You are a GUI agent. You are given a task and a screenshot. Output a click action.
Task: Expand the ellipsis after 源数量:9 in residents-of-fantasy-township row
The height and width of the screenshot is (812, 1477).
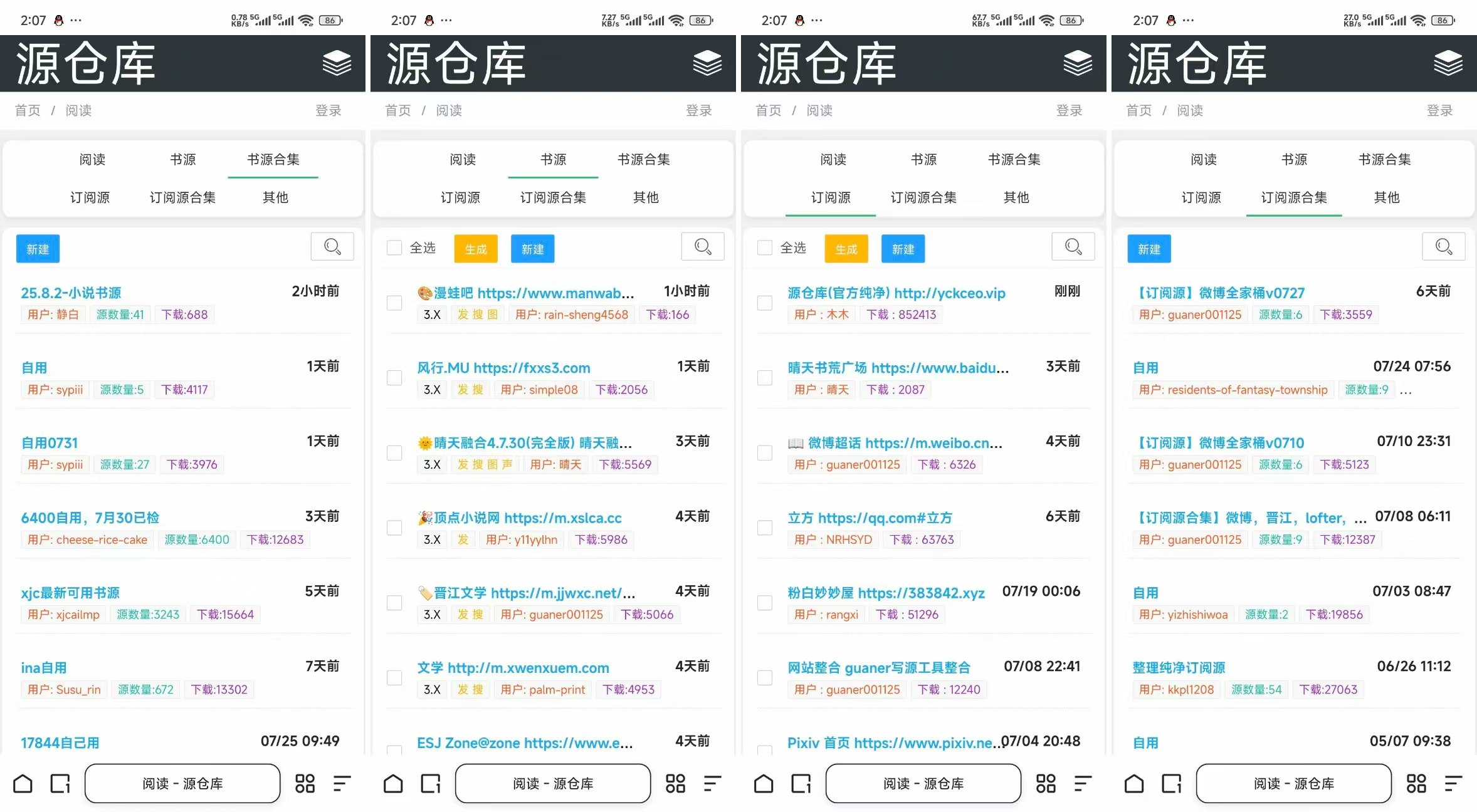[1406, 390]
